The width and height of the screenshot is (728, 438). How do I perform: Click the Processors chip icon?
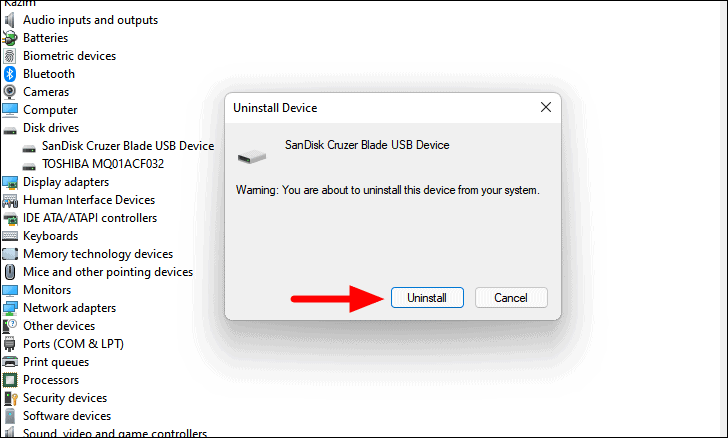[10, 380]
